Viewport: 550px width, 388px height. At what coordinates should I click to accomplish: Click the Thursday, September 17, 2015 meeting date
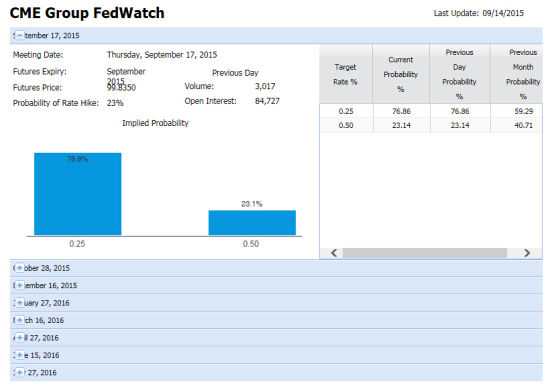[x=162, y=55]
